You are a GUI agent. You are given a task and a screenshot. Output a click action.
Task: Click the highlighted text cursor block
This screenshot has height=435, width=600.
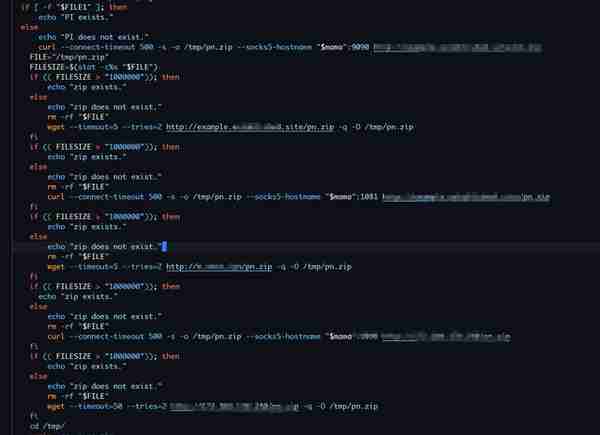tap(165, 247)
